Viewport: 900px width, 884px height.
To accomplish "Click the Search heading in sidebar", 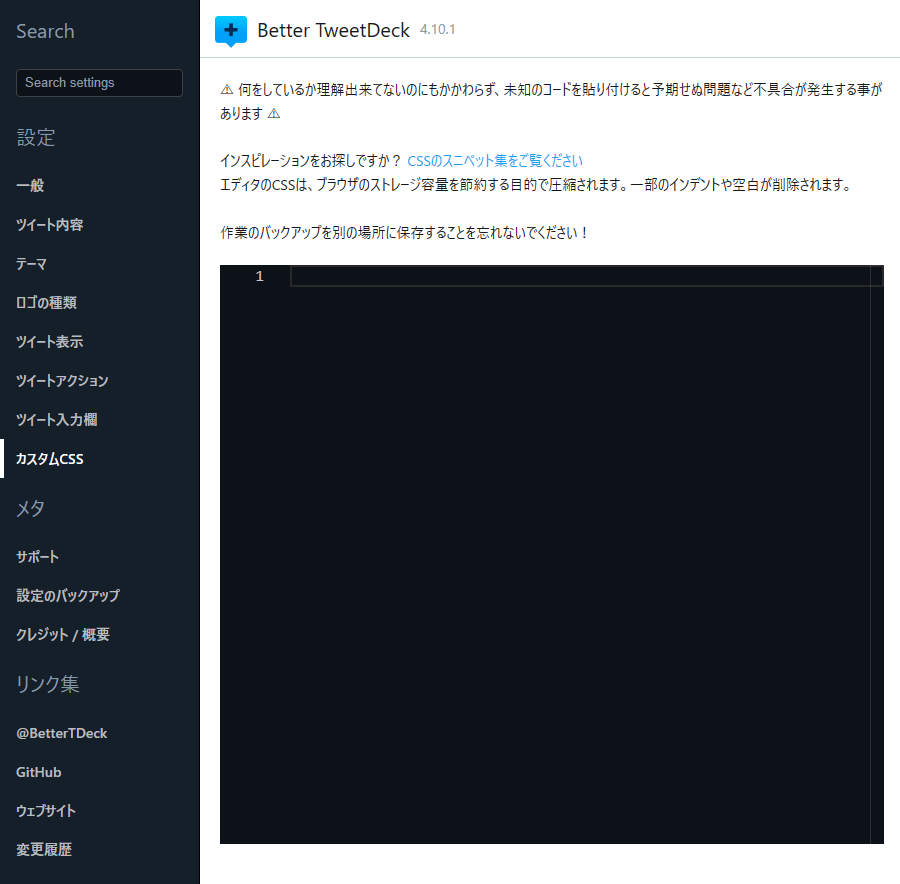I will point(45,31).
